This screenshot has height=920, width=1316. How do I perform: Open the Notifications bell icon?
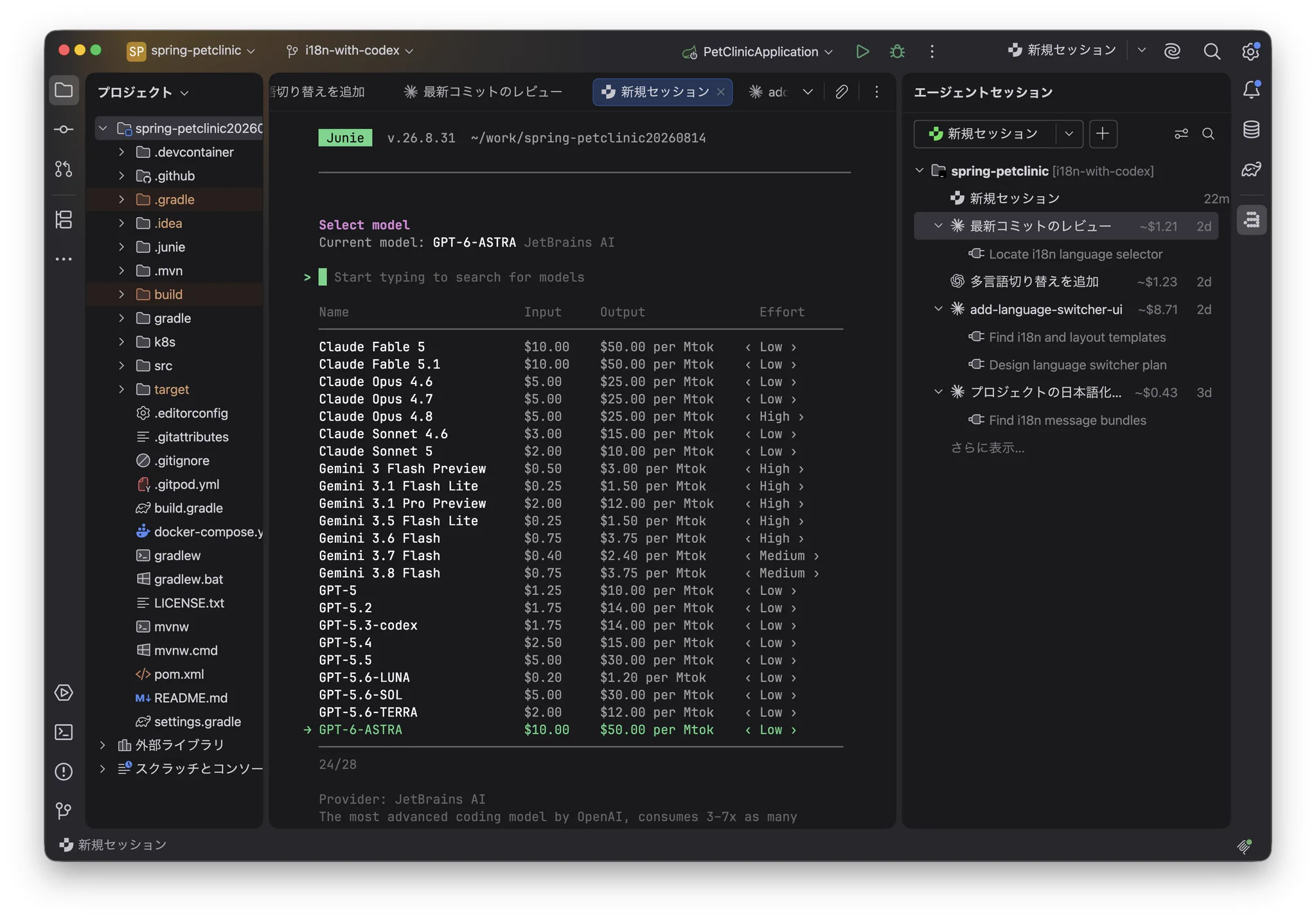[x=1252, y=90]
